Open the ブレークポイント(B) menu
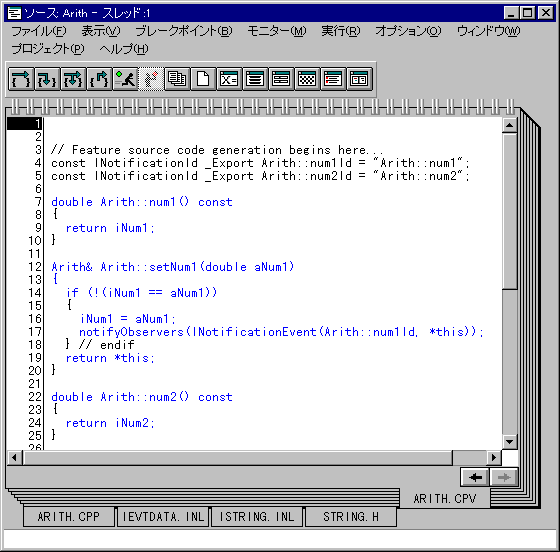The width and height of the screenshot is (560, 552). (x=184, y=31)
